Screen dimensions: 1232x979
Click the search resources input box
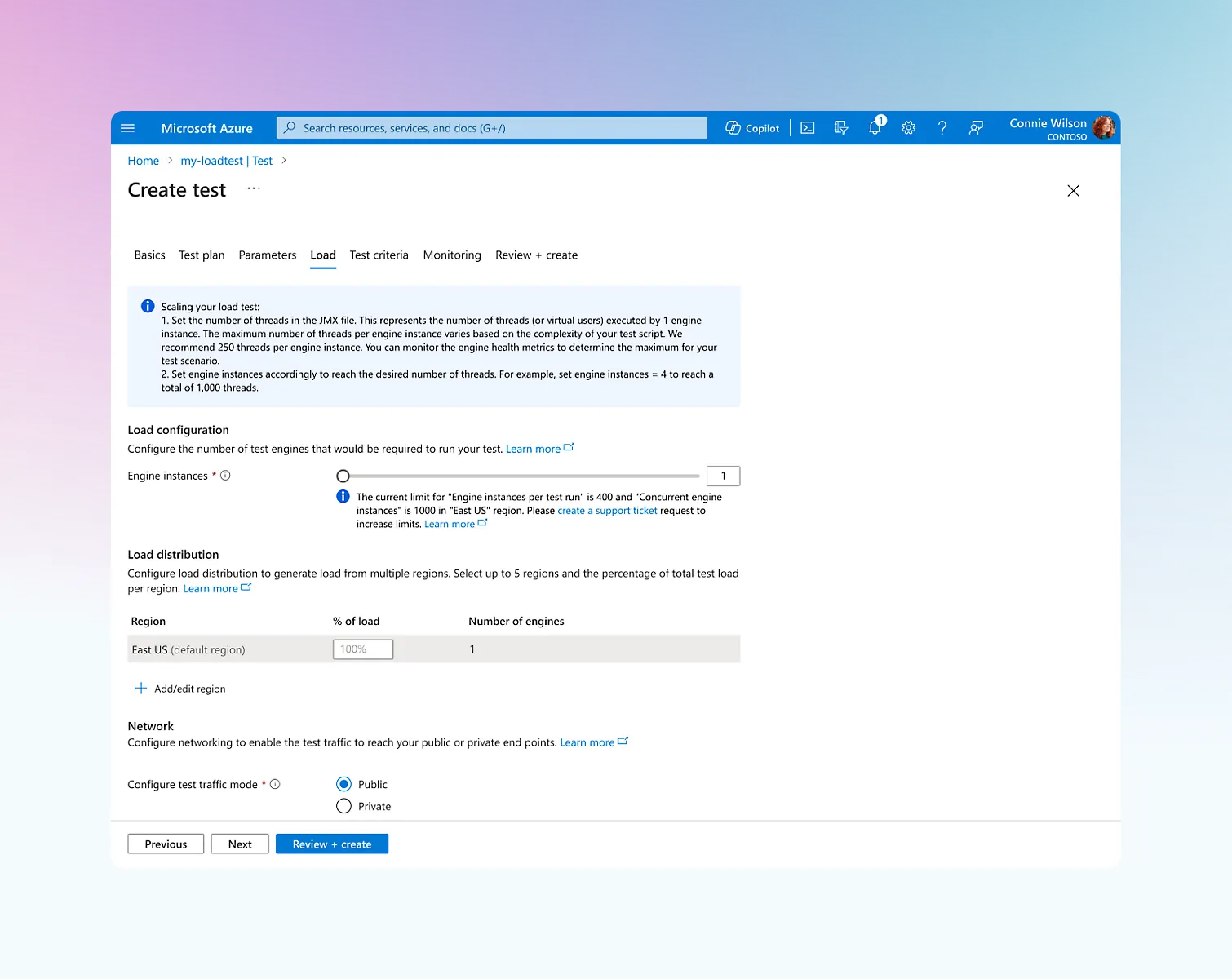(491, 128)
